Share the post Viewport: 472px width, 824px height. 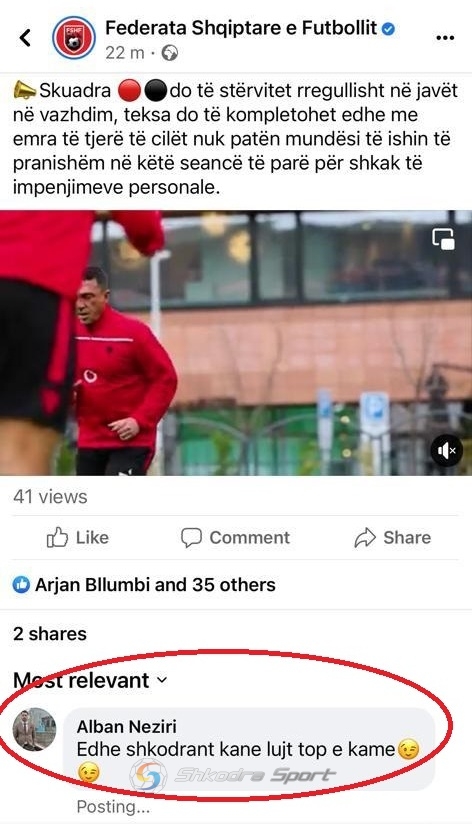point(393,538)
